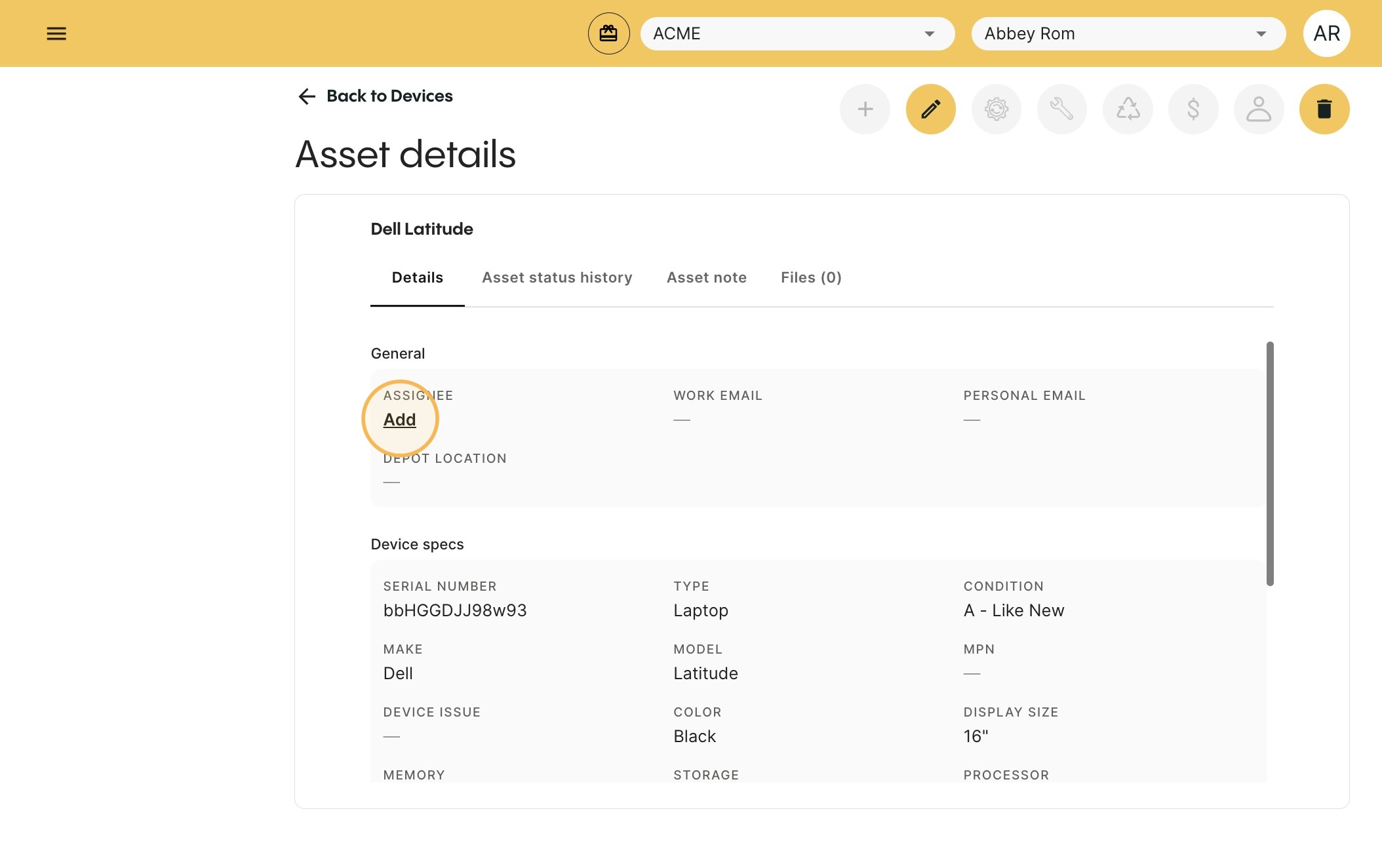Click the recycle icon button
The height and width of the screenshot is (868, 1382).
[x=1128, y=109]
